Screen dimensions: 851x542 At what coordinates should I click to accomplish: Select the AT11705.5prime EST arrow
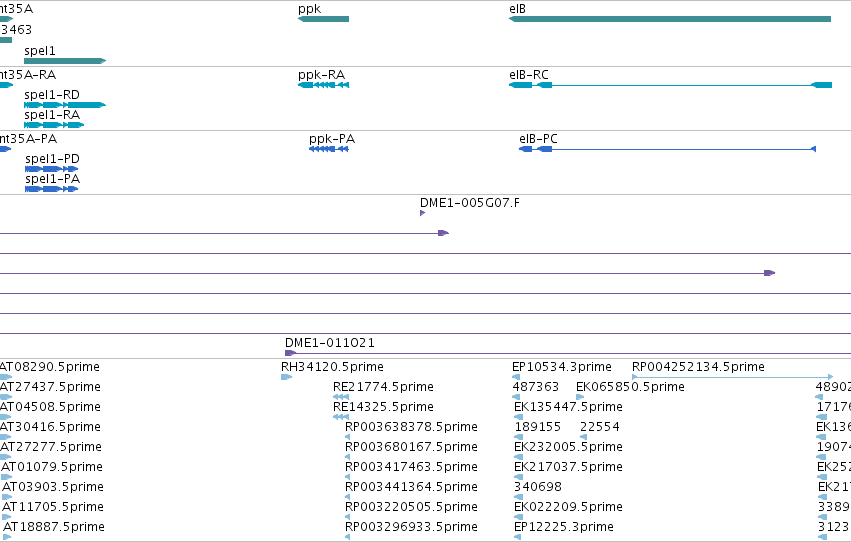tap(7, 517)
